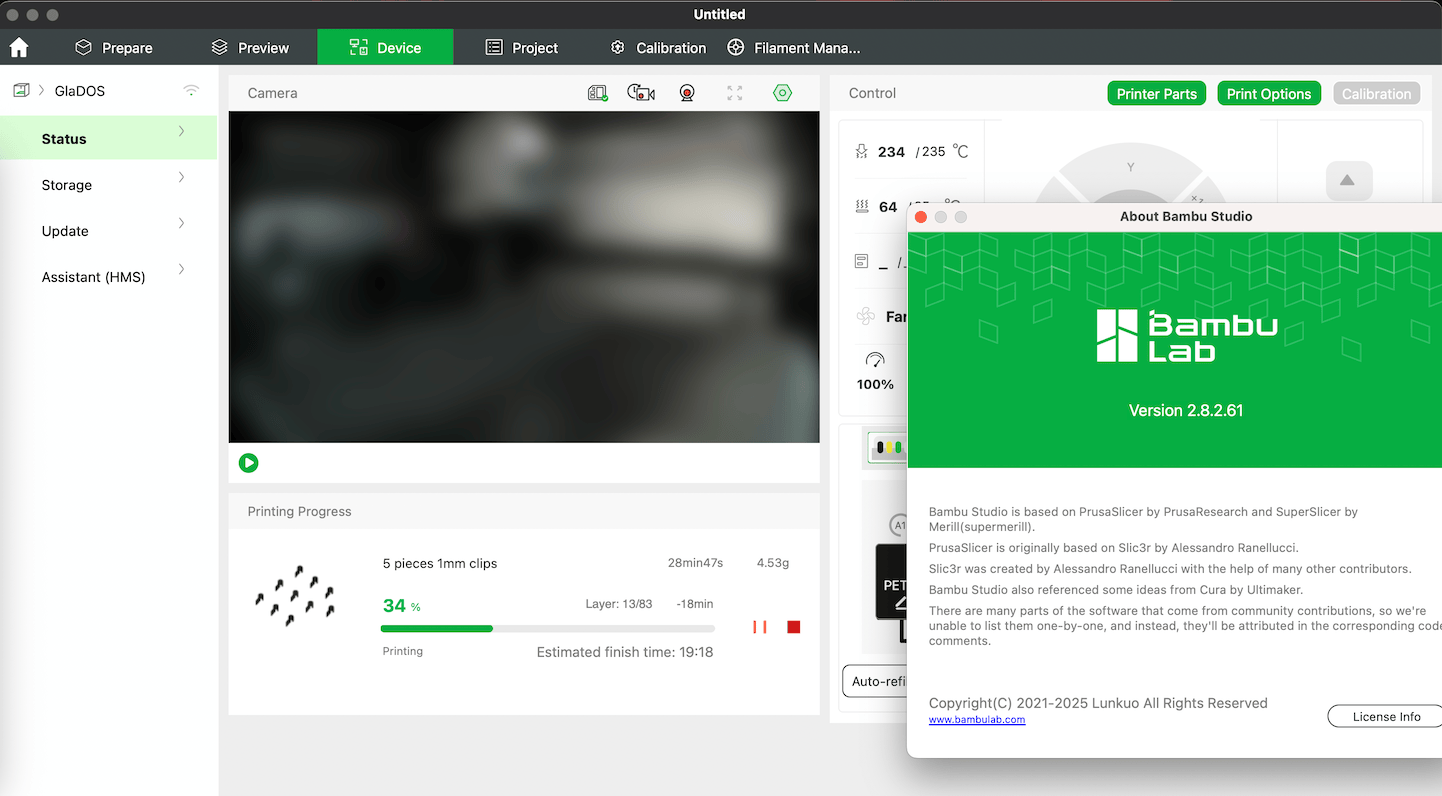This screenshot has width=1442, height=796.
Task: Open Printer Parts button
Action: pos(1157,94)
